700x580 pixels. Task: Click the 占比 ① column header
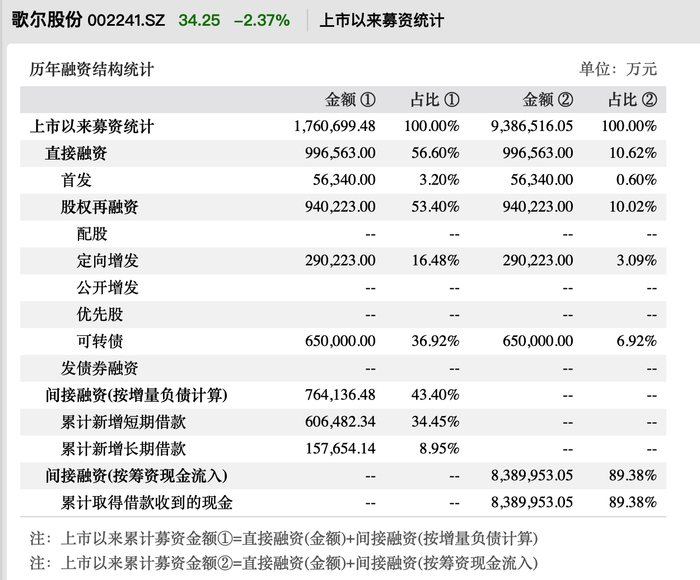coord(435,100)
